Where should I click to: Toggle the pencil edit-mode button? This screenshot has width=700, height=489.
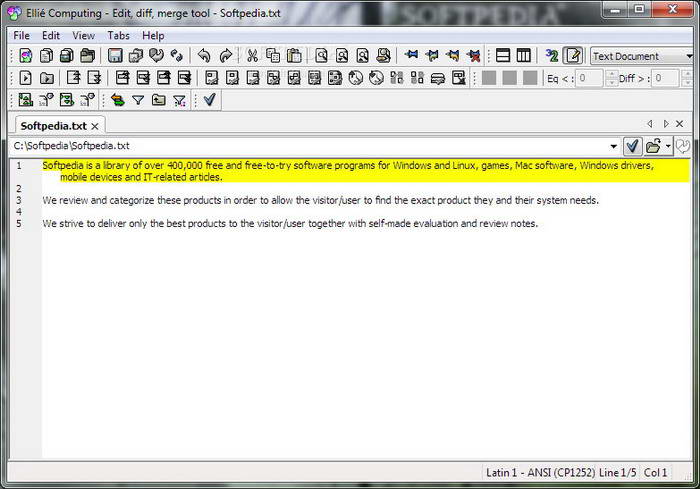pyautogui.click(x=573, y=56)
